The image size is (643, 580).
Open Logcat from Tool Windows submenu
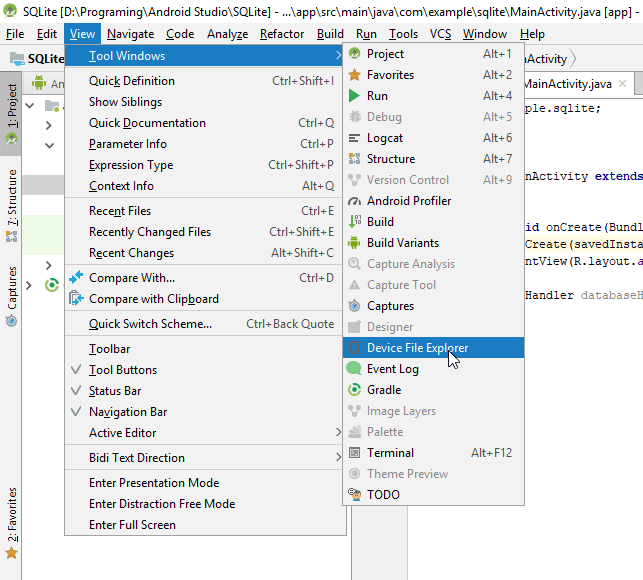(x=433, y=138)
